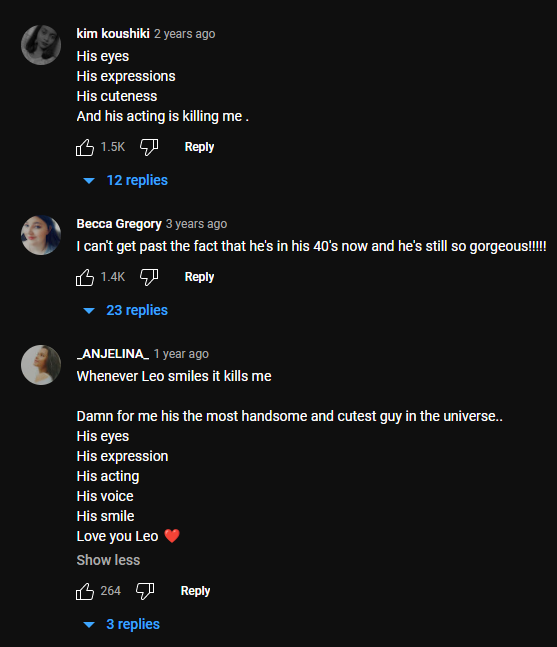Image resolution: width=557 pixels, height=647 pixels.
Task: Open Becca Gregory's profile avatar
Action: 41,235
